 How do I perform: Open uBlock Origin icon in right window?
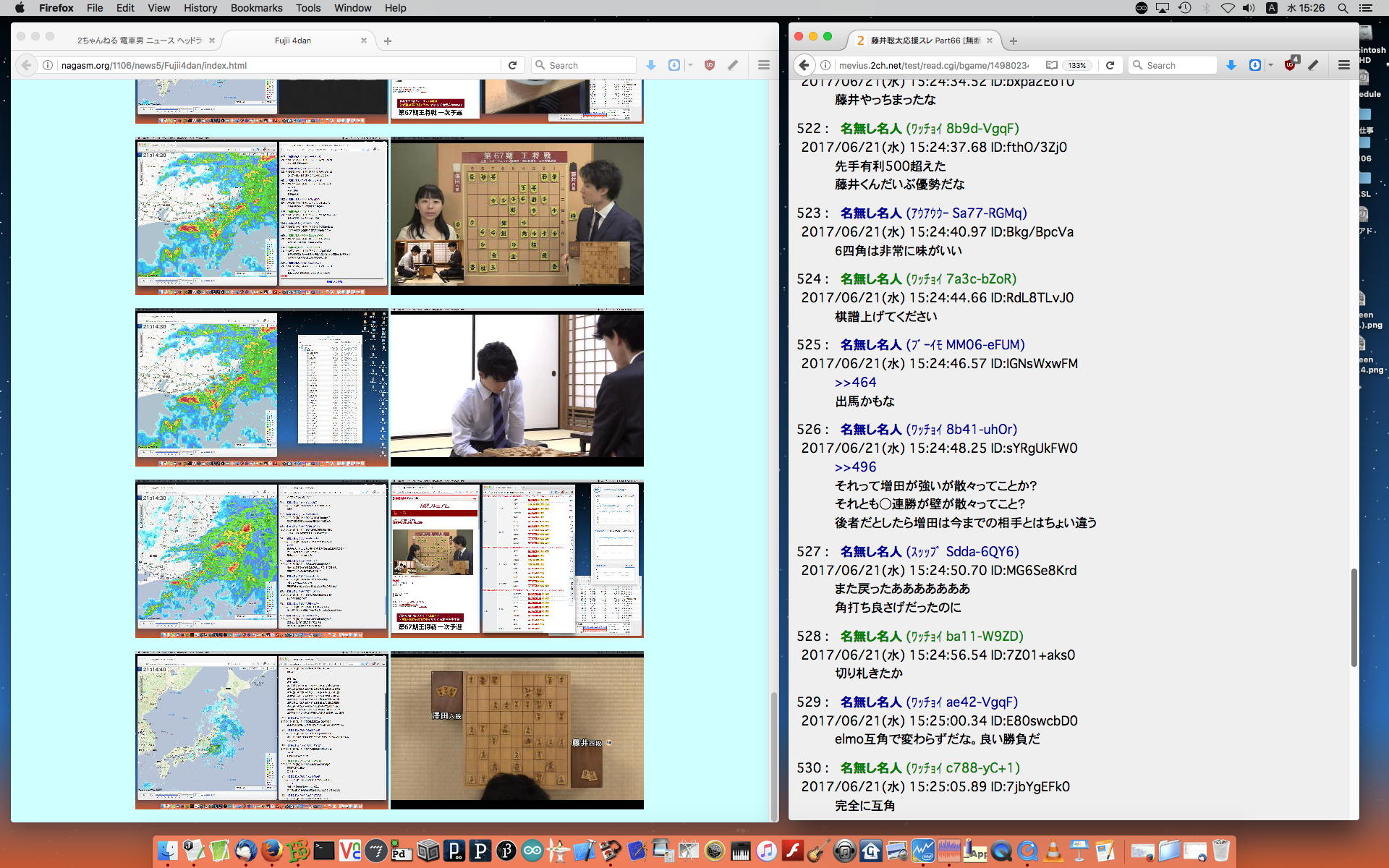tap(1290, 65)
